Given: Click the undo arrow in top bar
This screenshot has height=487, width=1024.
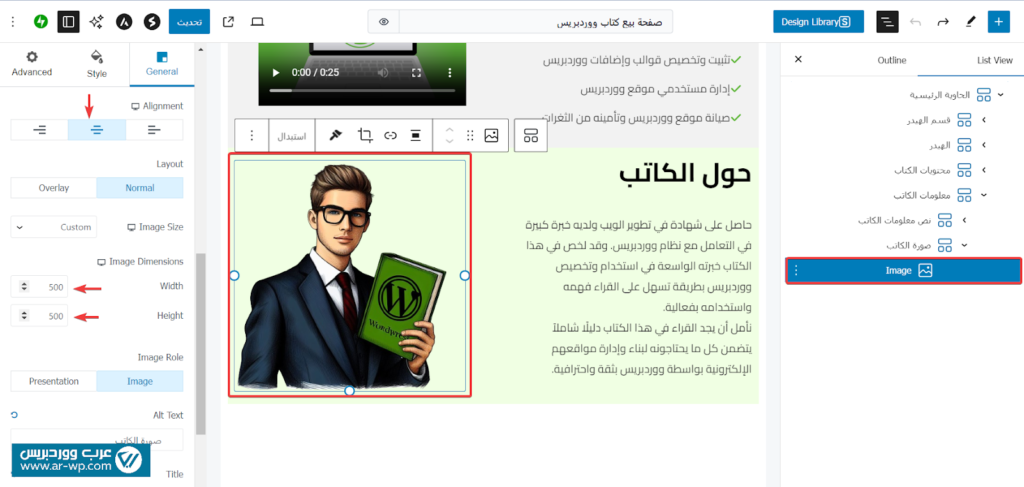Looking at the screenshot, I should [x=916, y=22].
